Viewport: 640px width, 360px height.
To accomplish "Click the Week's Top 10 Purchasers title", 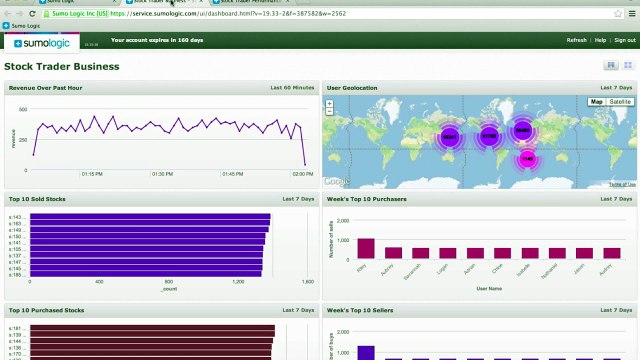I will [367, 199].
